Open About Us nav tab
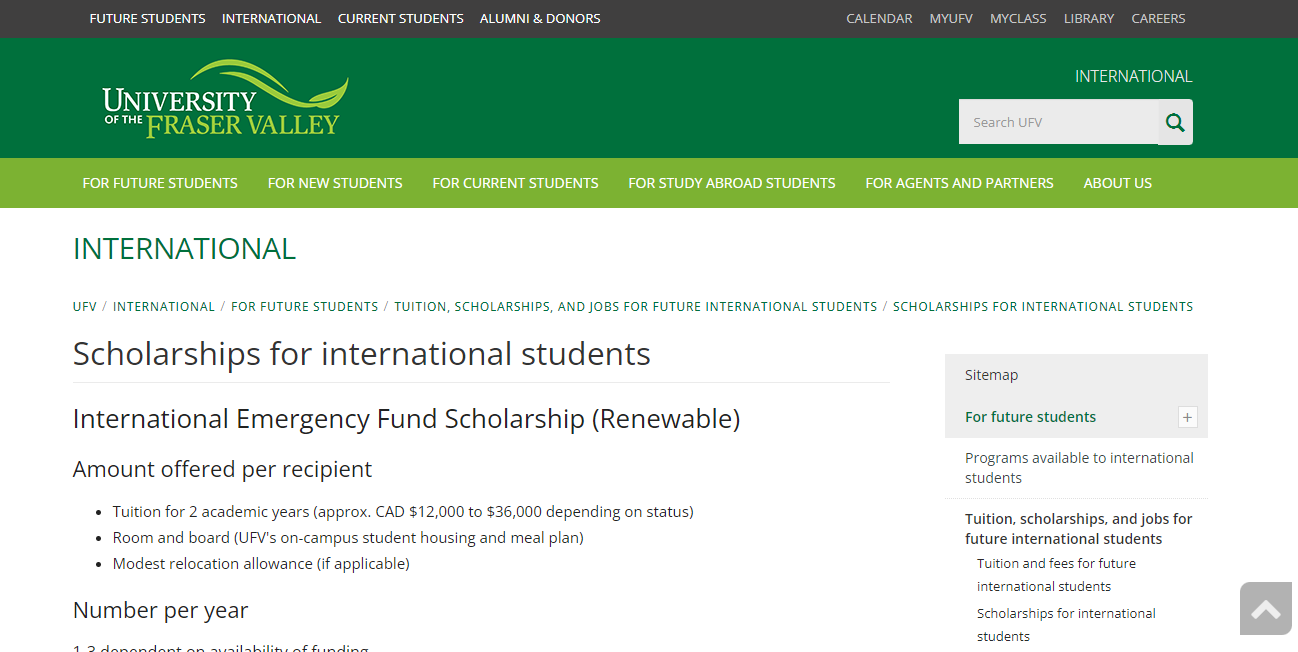Screen dimensions: 1298x652 [x=1117, y=183]
